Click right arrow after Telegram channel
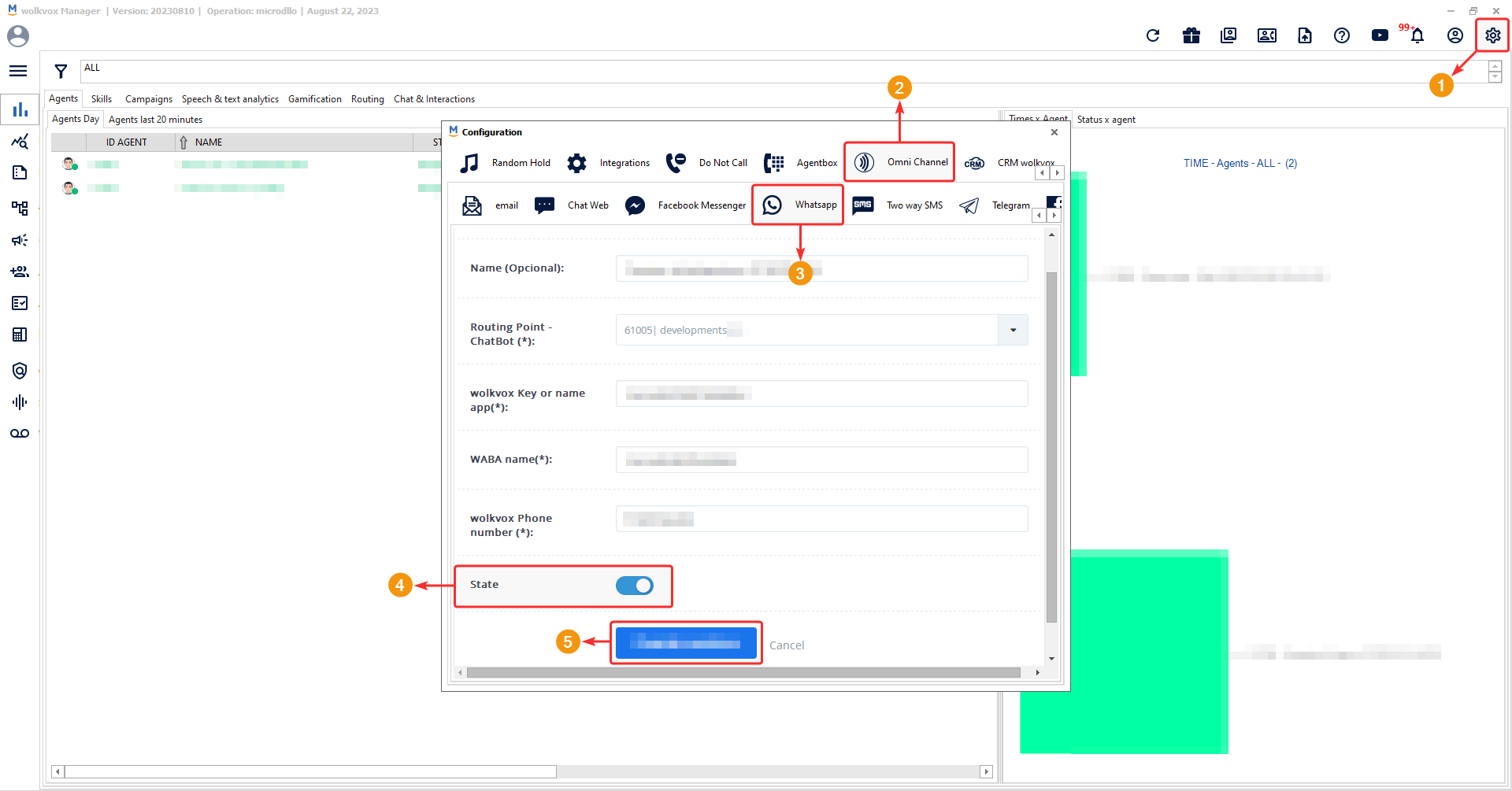The width and height of the screenshot is (1512, 791). pyautogui.click(x=1054, y=215)
